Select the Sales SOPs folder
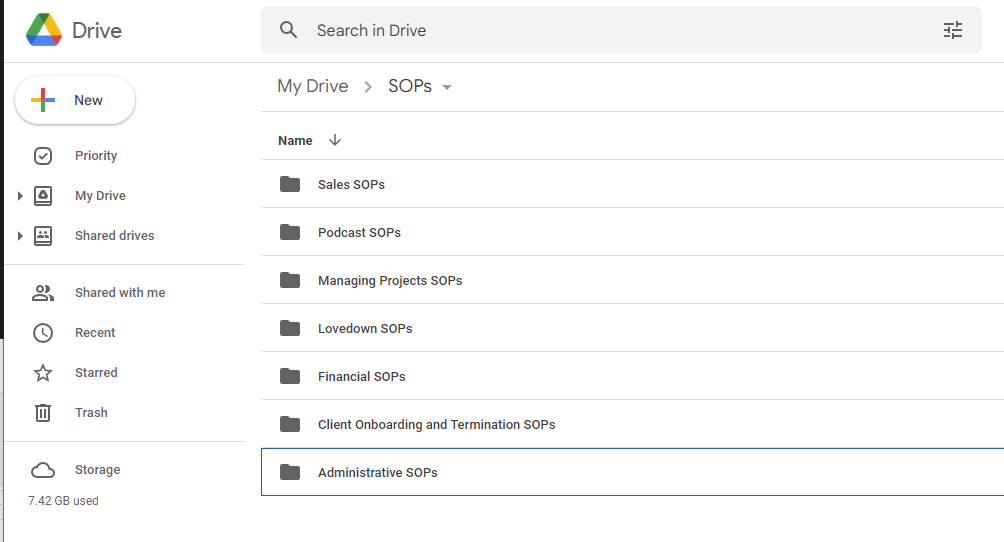The image size is (1004, 542). pyautogui.click(x=351, y=184)
